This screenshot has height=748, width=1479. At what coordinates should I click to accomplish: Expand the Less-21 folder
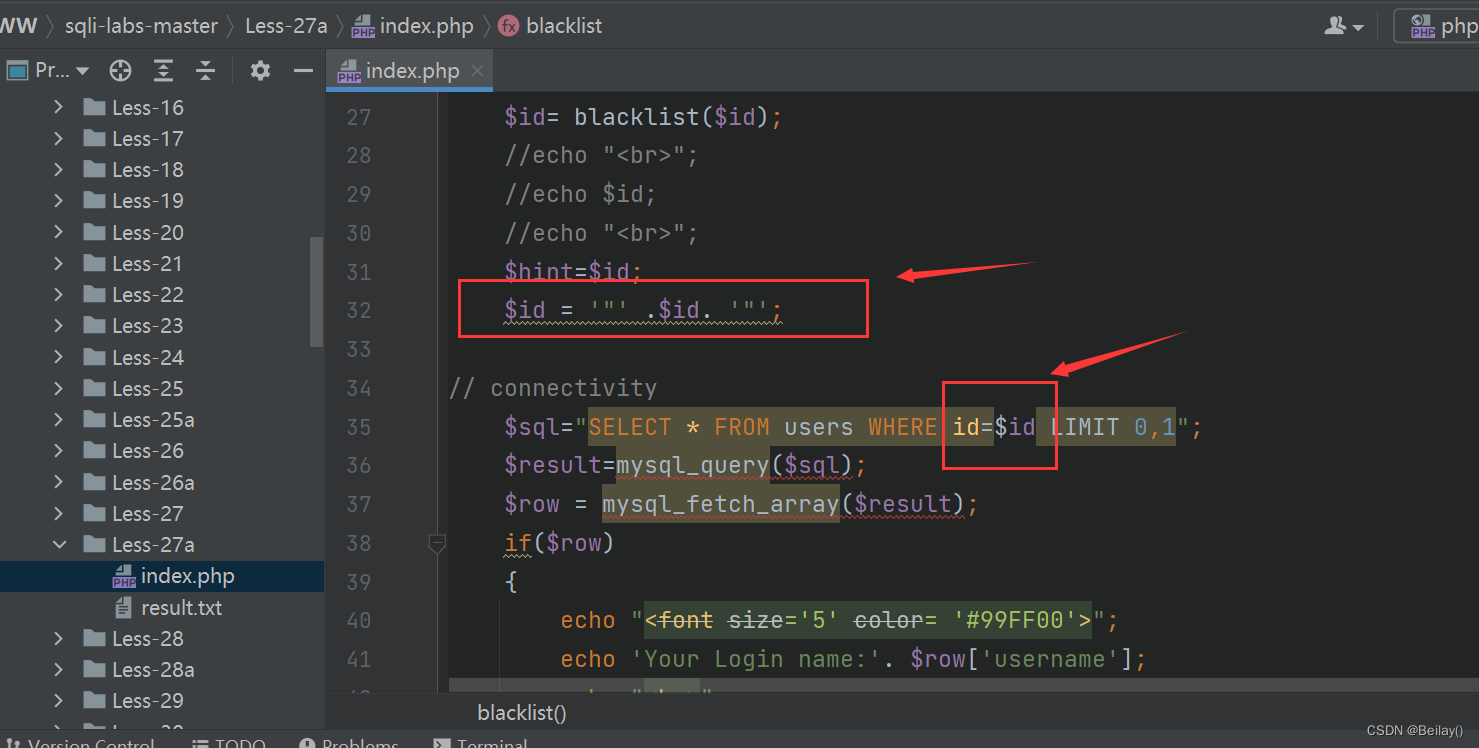click(x=58, y=263)
